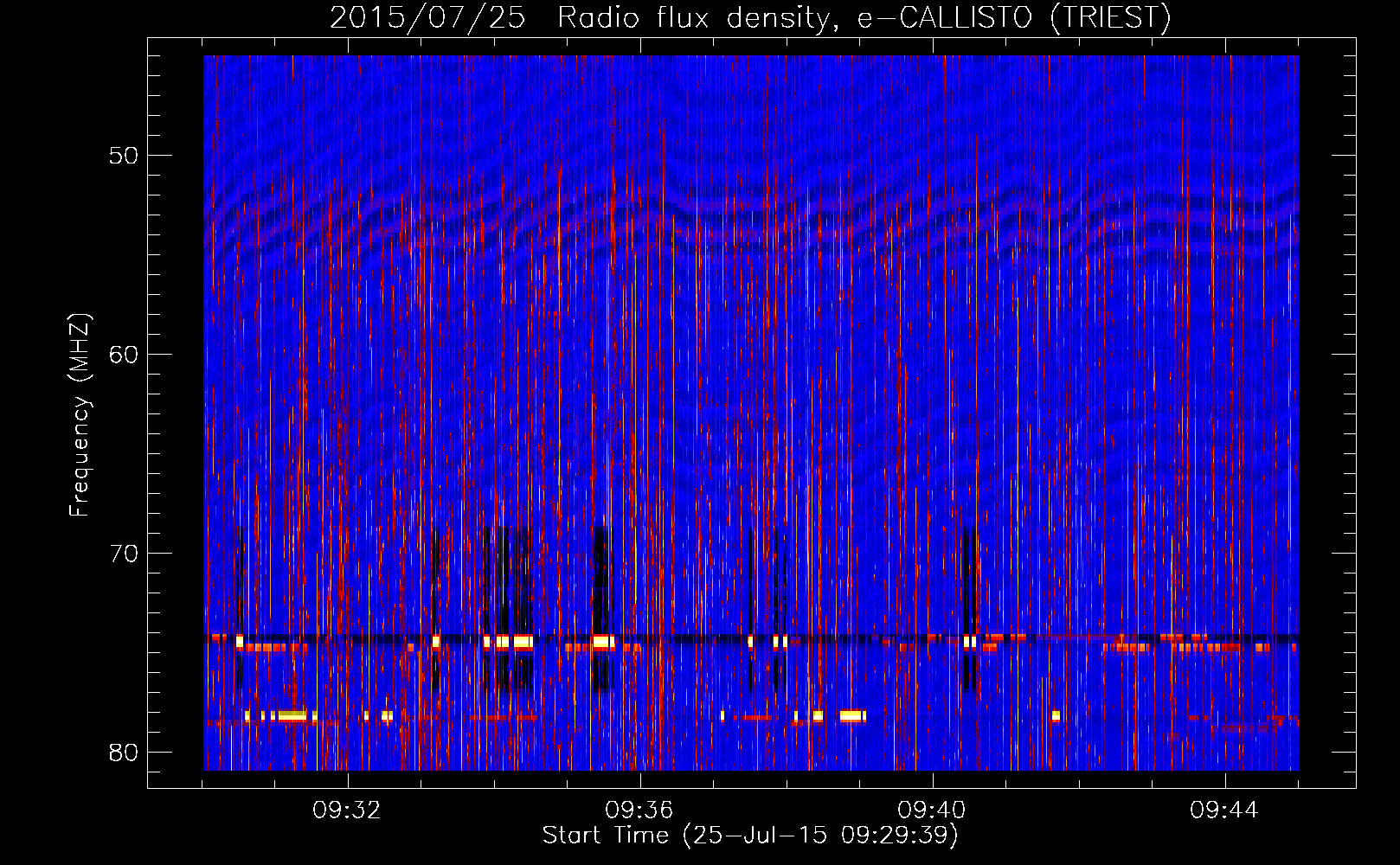Viewport: 1400px width, 865px height.
Task: Click the 'Start Time (25-Jul-15 09:29:39)' label
Action: click(750, 836)
